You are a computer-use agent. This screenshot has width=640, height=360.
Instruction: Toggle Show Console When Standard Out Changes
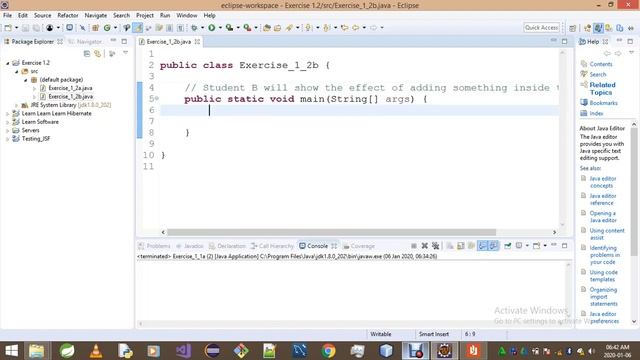coord(482,246)
